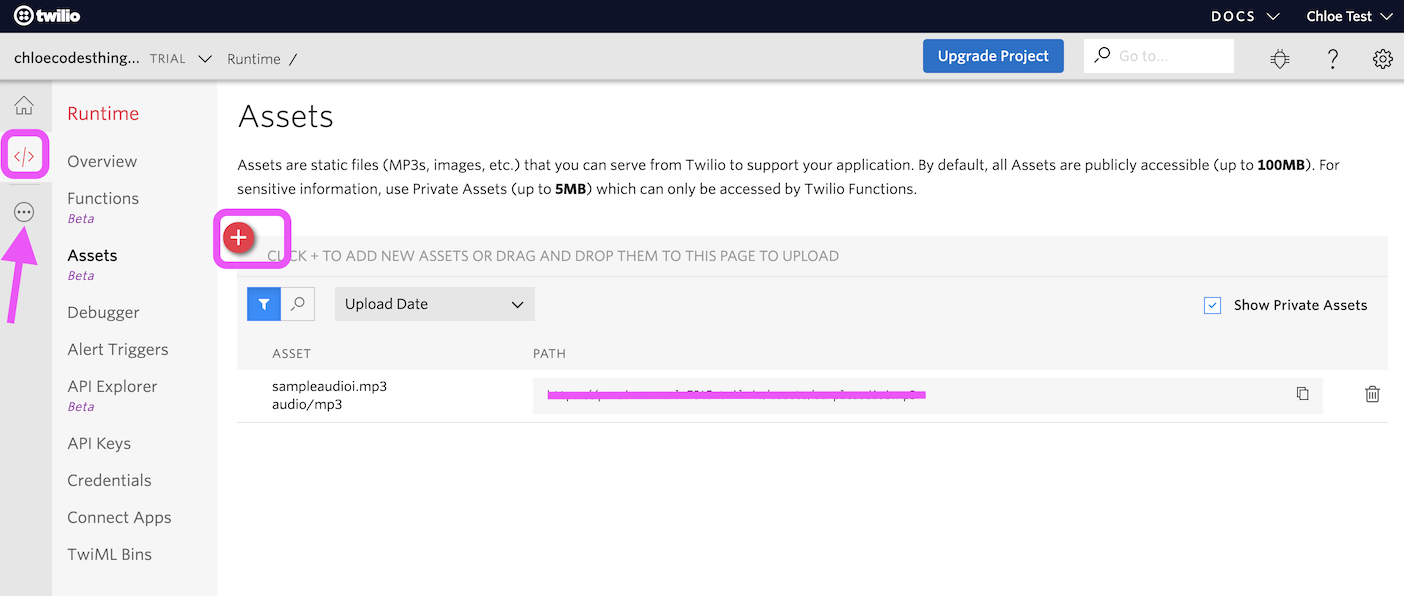Image resolution: width=1404 pixels, height=596 pixels.
Task: Copy the sampleaudioi.mp3 asset path
Action: 1302,394
